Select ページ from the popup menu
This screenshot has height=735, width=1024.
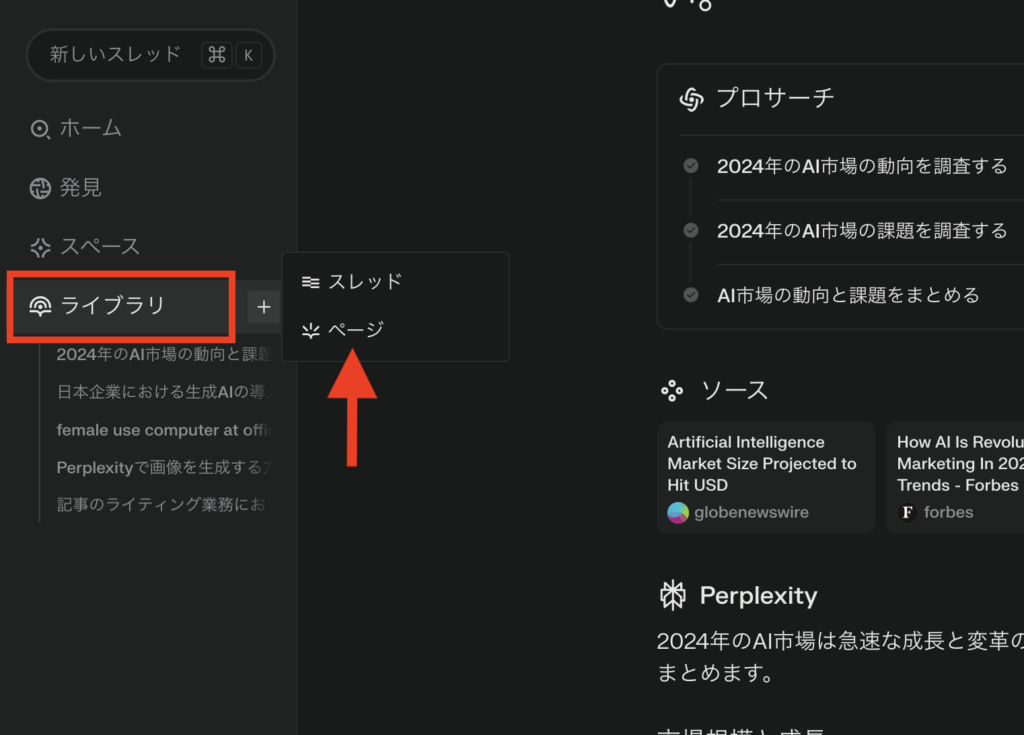point(352,330)
